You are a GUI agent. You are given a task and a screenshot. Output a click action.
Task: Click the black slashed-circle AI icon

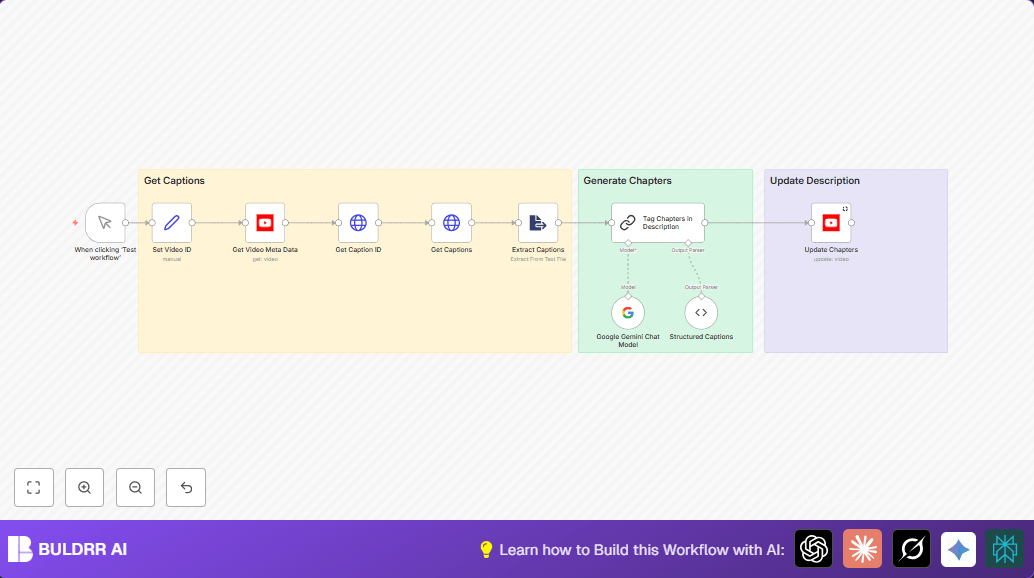pyautogui.click(x=911, y=548)
